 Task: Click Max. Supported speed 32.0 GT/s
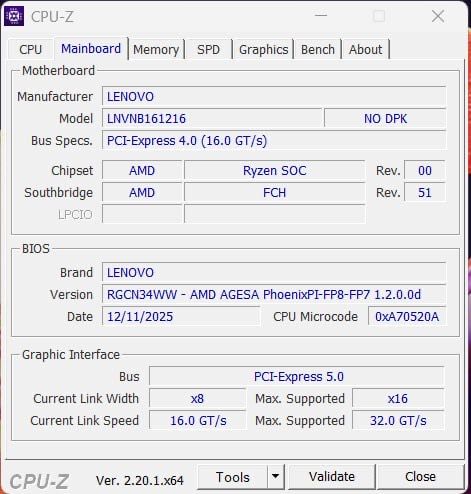tap(398, 421)
